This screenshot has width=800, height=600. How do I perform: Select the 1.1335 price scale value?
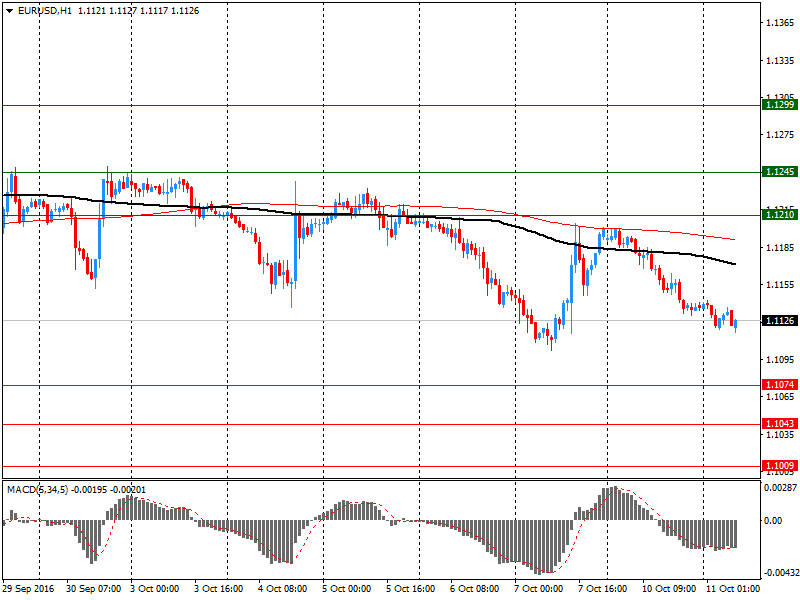coord(780,61)
